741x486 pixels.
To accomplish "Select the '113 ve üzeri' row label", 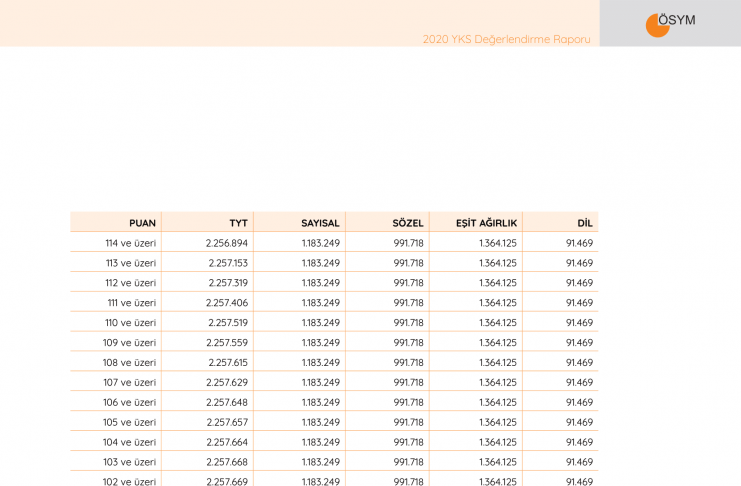I will (130, 263).
